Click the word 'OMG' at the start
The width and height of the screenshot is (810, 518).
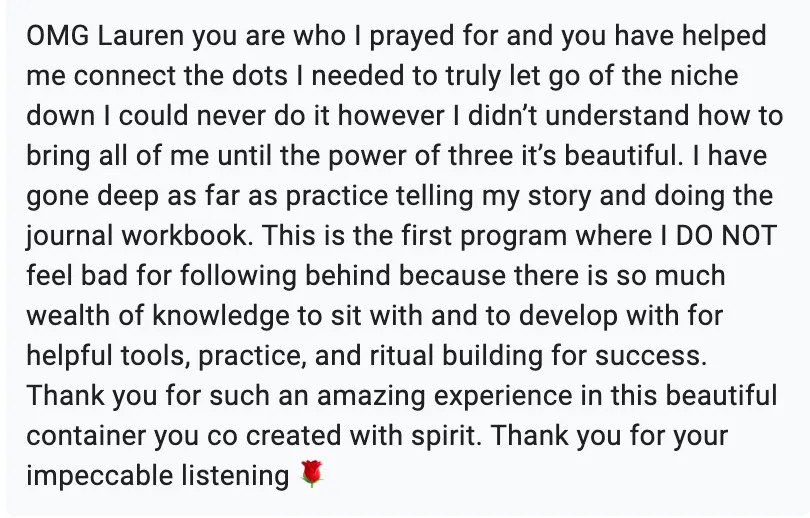(57, 36)
